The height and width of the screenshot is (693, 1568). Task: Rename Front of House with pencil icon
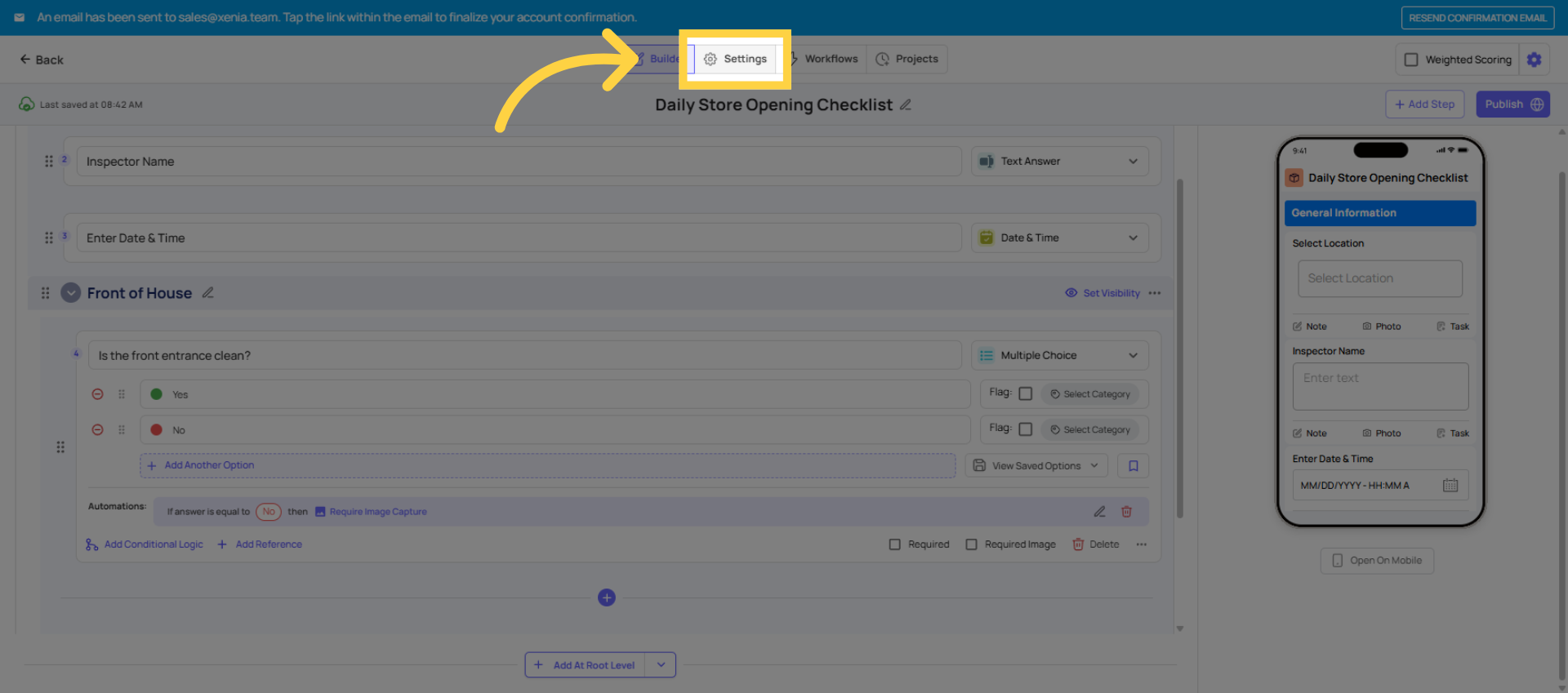[x=208, y=293]
